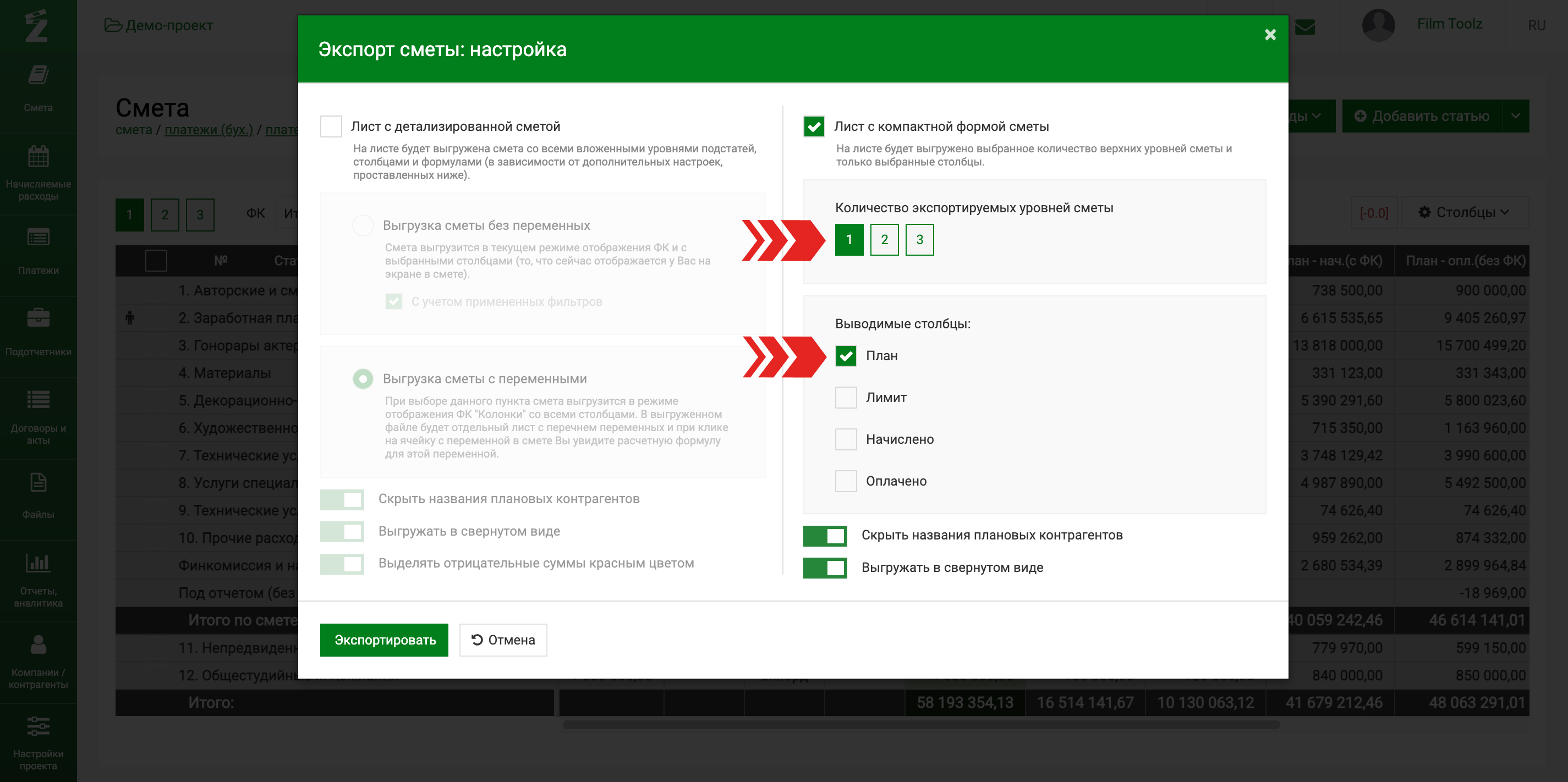Click the Добавить статью button
This screenshot has width=1568, height=782.
click(1422, 116)
